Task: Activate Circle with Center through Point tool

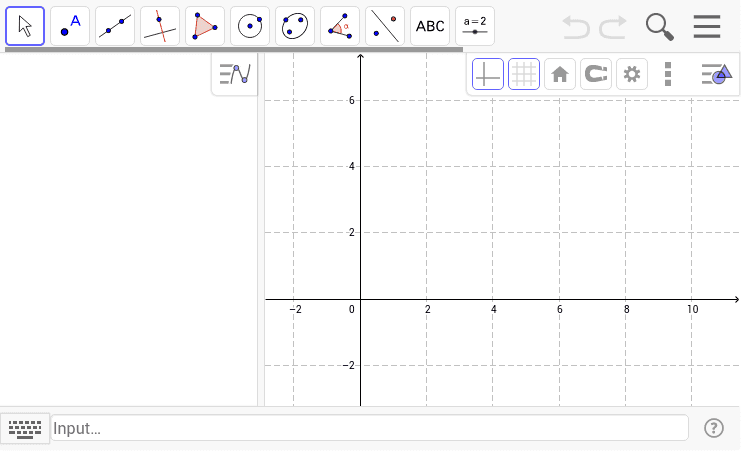Action: pos(250,26)
